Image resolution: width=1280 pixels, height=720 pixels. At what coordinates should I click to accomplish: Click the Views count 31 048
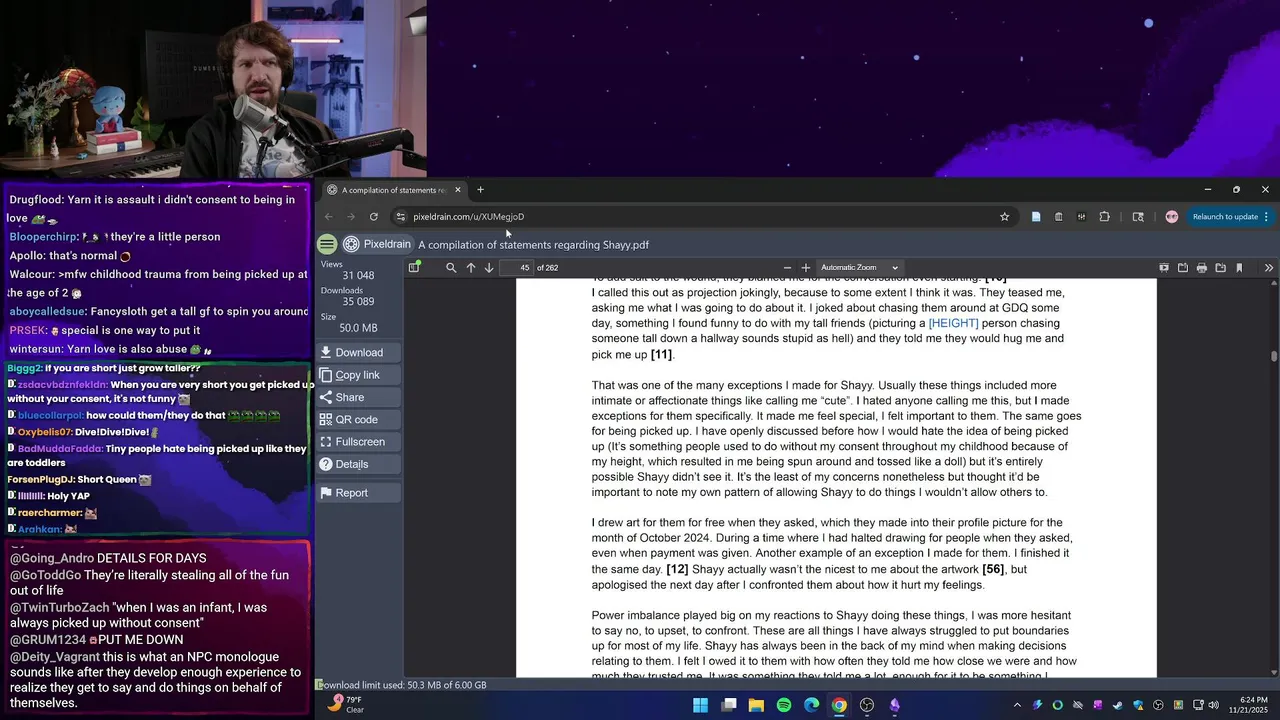(358, 275)
